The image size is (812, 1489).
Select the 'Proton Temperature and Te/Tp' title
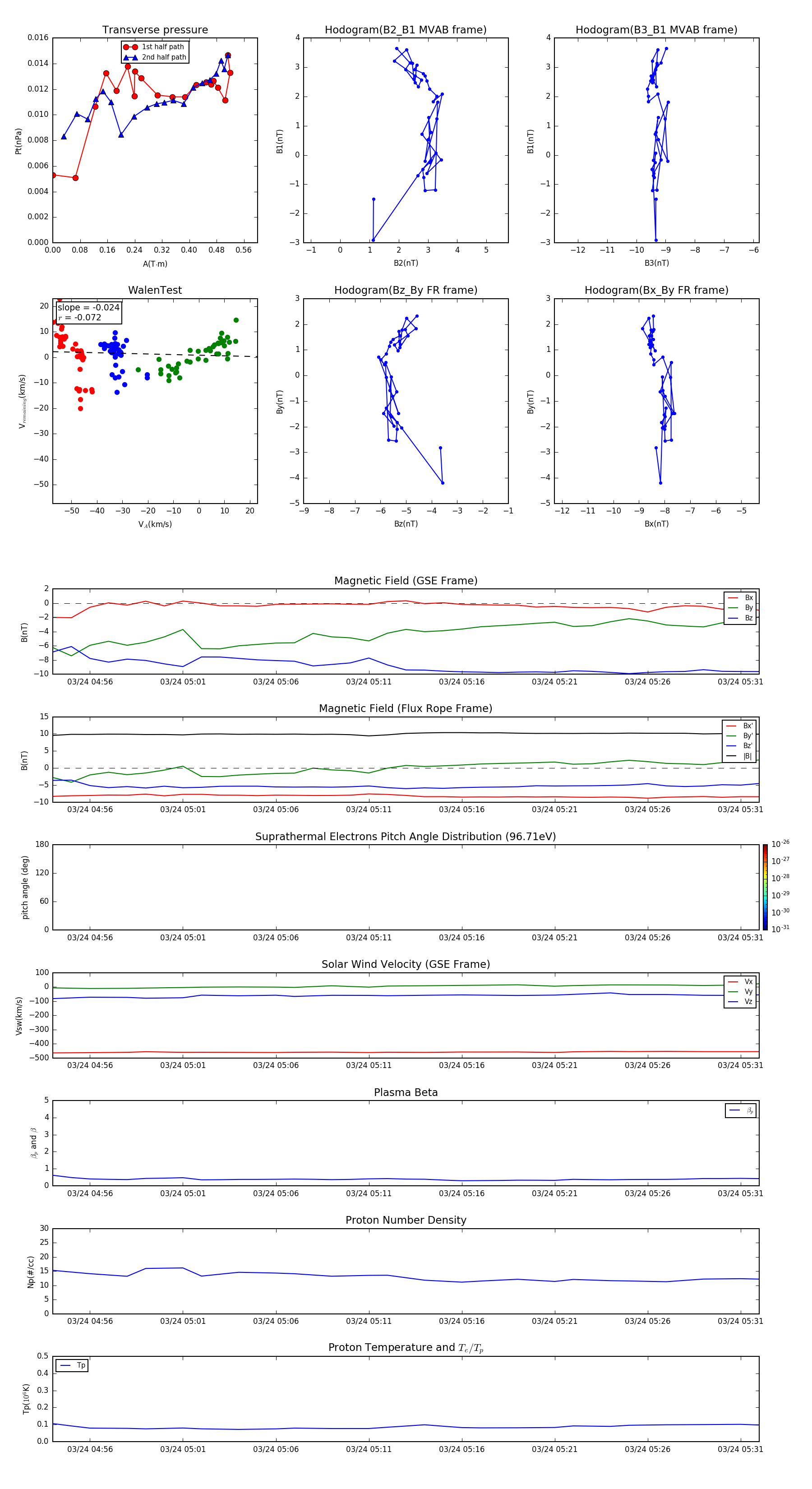click(x=406, y=1347)
